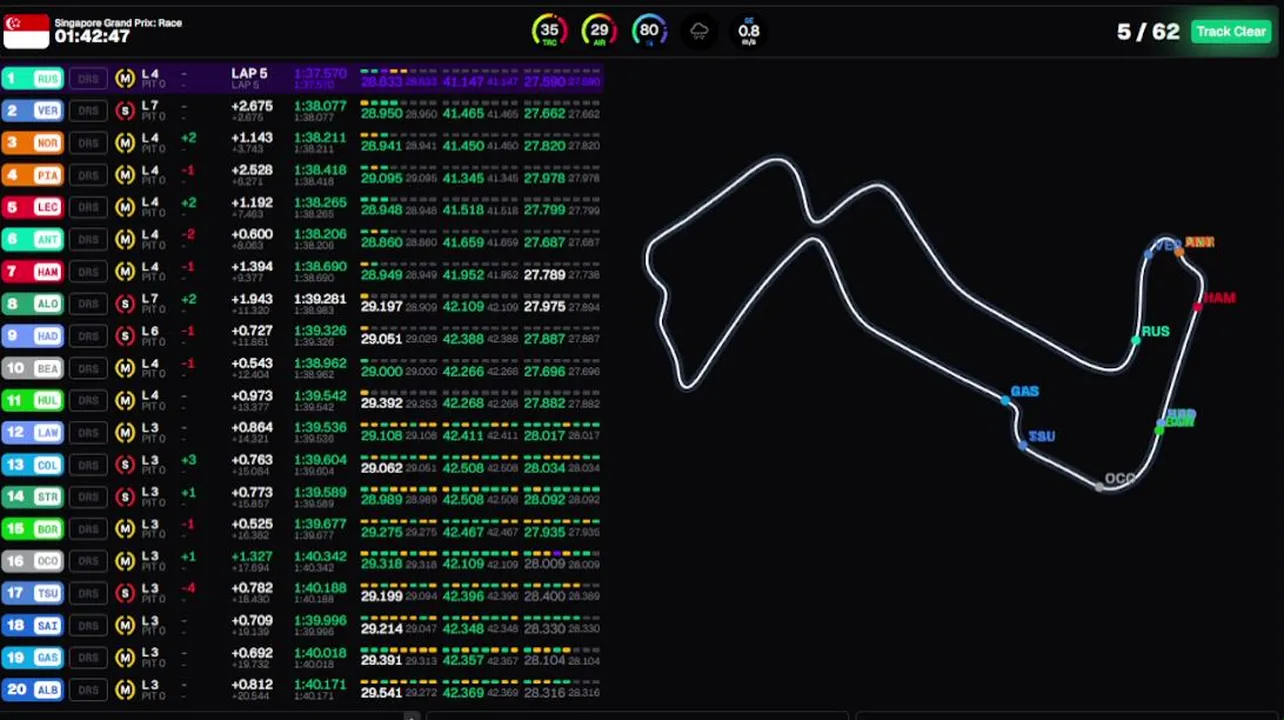Click the medium tyre icon in BOR row

[x=125, y=529]
